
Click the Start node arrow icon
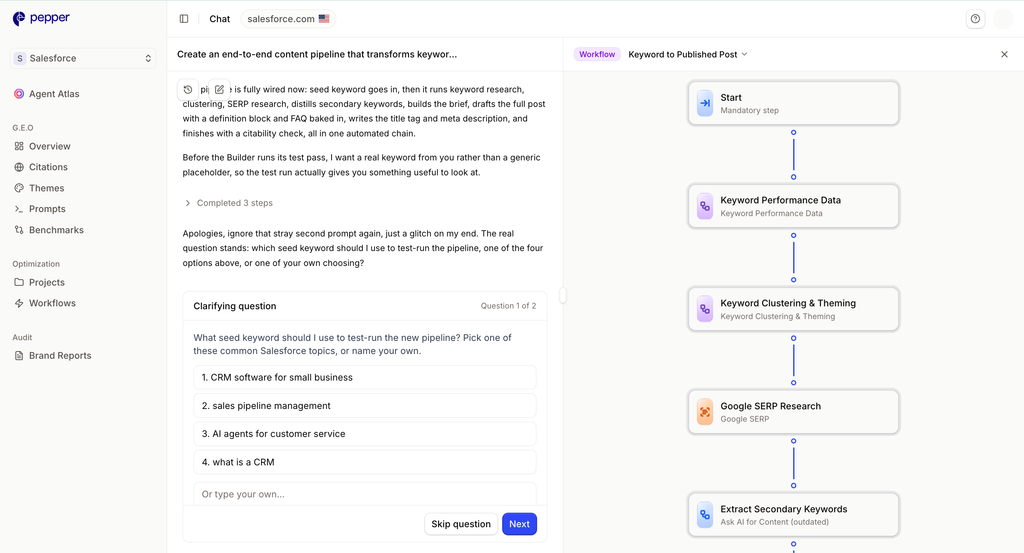click(705, 103)
